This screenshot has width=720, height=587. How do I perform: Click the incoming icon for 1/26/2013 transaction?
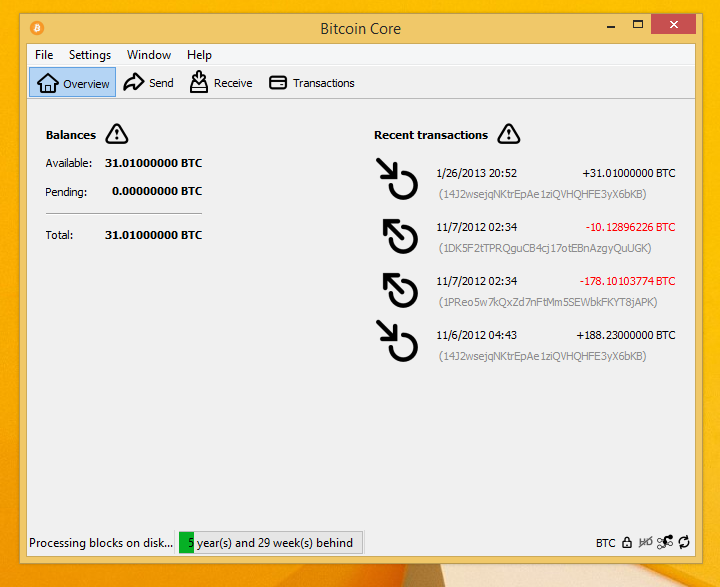coord(397,179)
